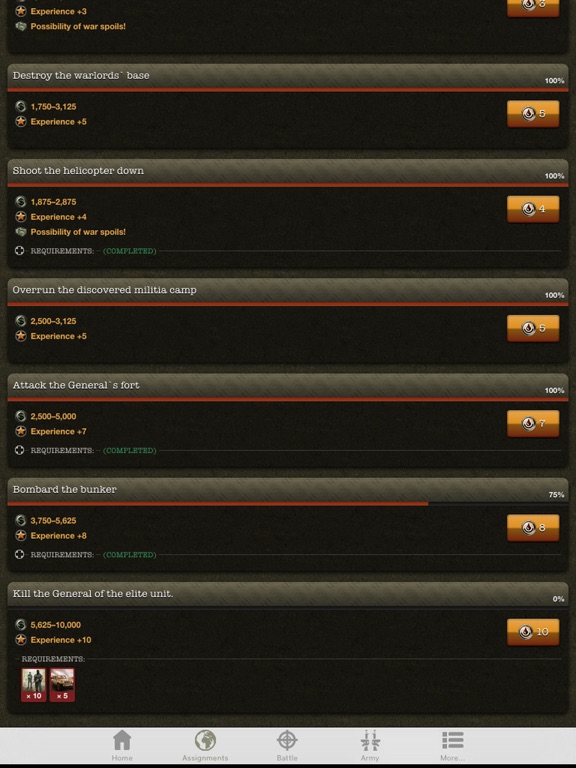This screenshot has width=576, height=768.
Task: Select the Kill the General of the elite unit header
Action: pos(288,594)
